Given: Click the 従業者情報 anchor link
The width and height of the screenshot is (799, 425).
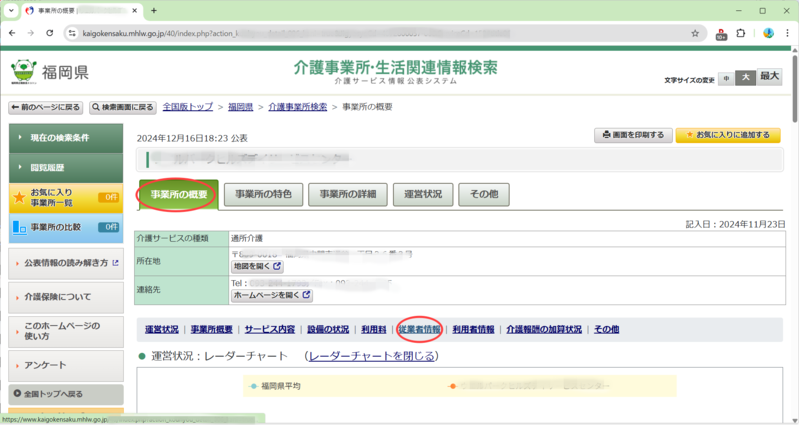Looking at the screenshot, I should coord(419,329).
